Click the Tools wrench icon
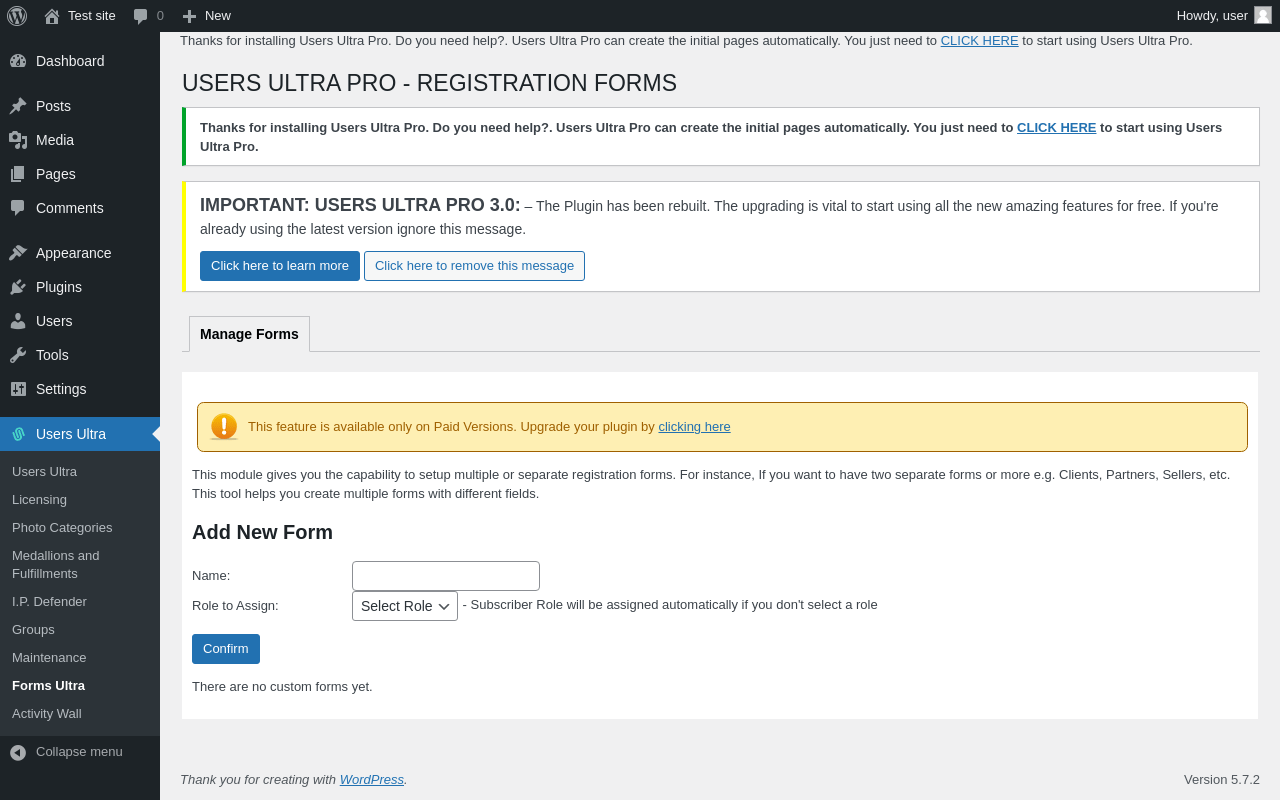 pyautogui.click(x=18, y=355)
